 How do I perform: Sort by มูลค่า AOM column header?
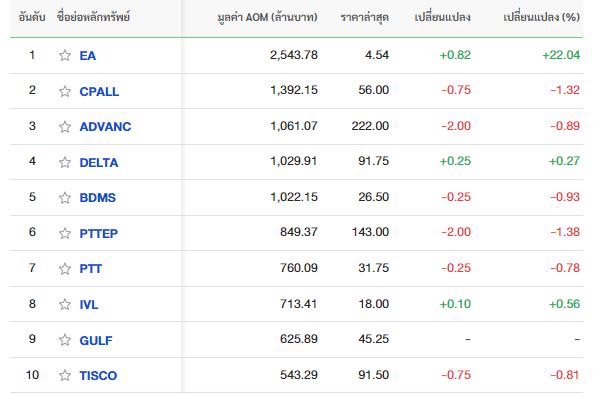pyautogui.click(x=268, y=17)
